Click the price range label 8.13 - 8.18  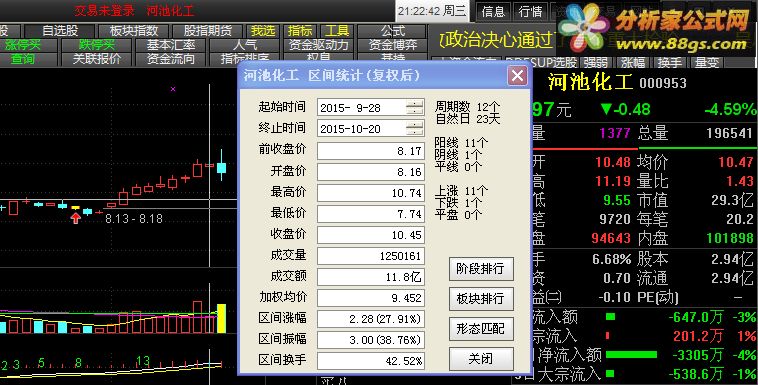click(x=134, y=219)
